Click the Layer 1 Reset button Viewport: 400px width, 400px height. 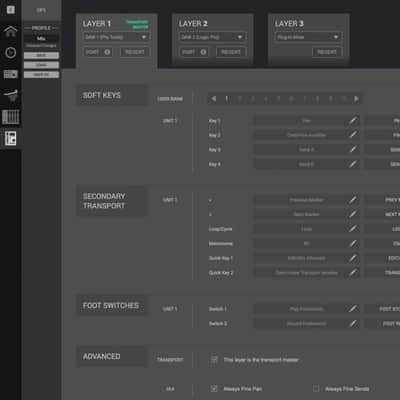tap(135, 52)
